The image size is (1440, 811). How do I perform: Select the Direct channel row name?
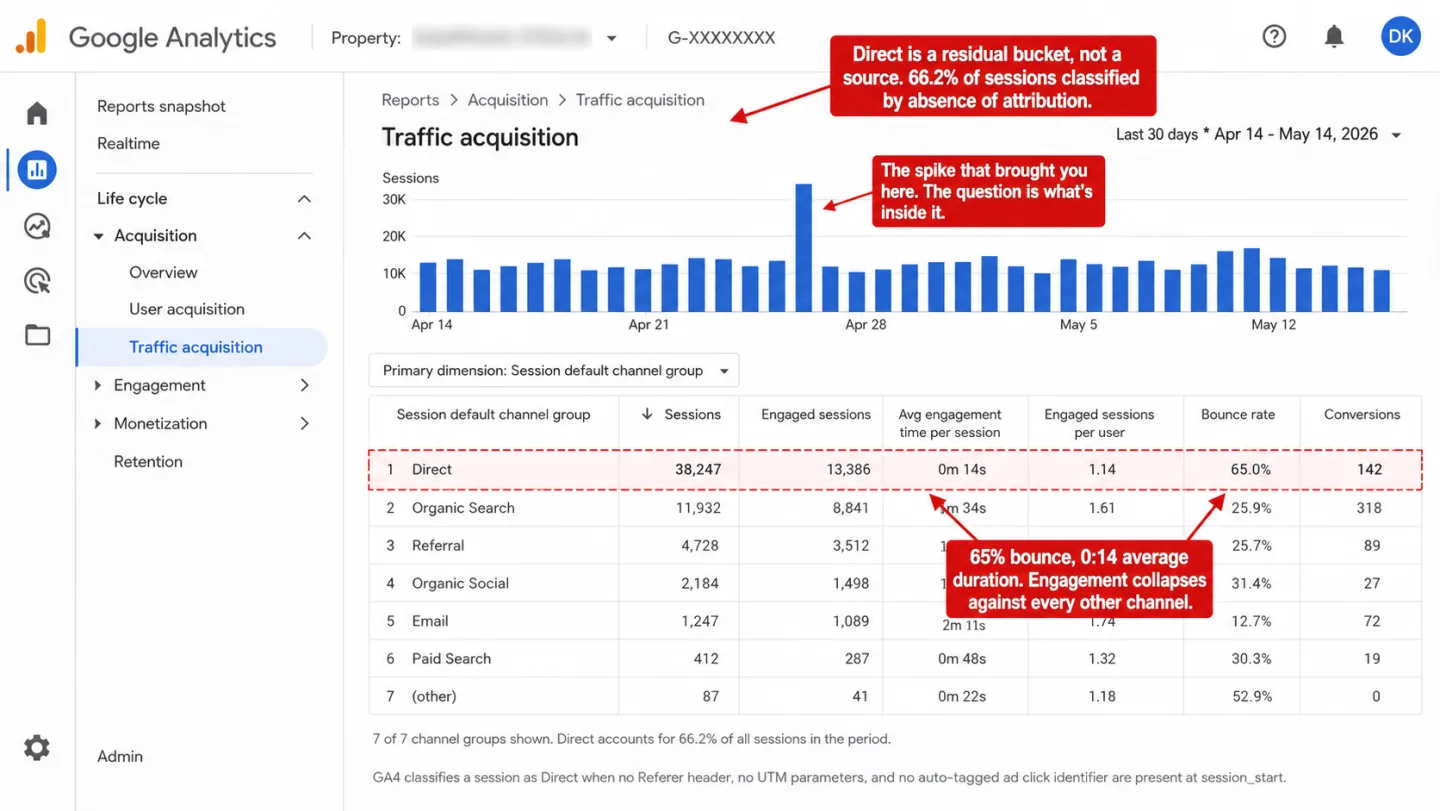point(432,469)
